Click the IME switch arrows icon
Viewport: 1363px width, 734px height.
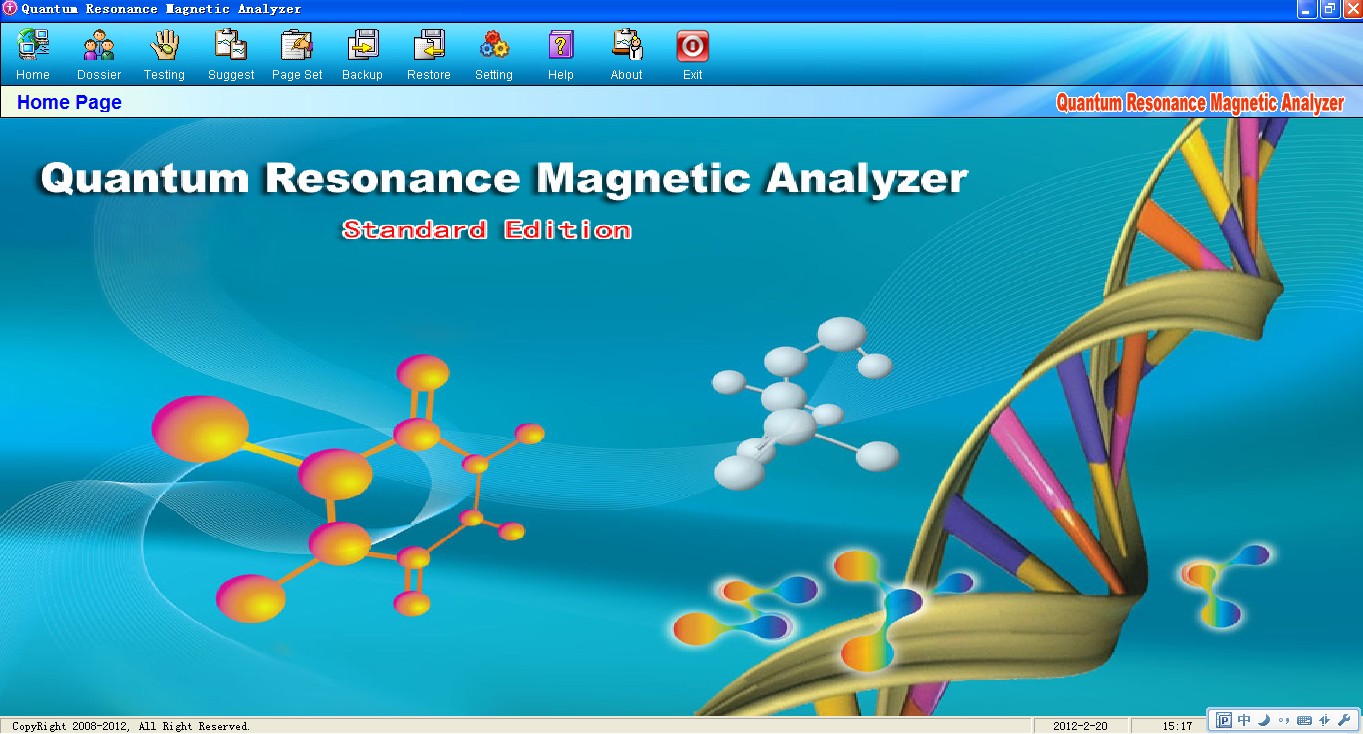pos(1324,720)
